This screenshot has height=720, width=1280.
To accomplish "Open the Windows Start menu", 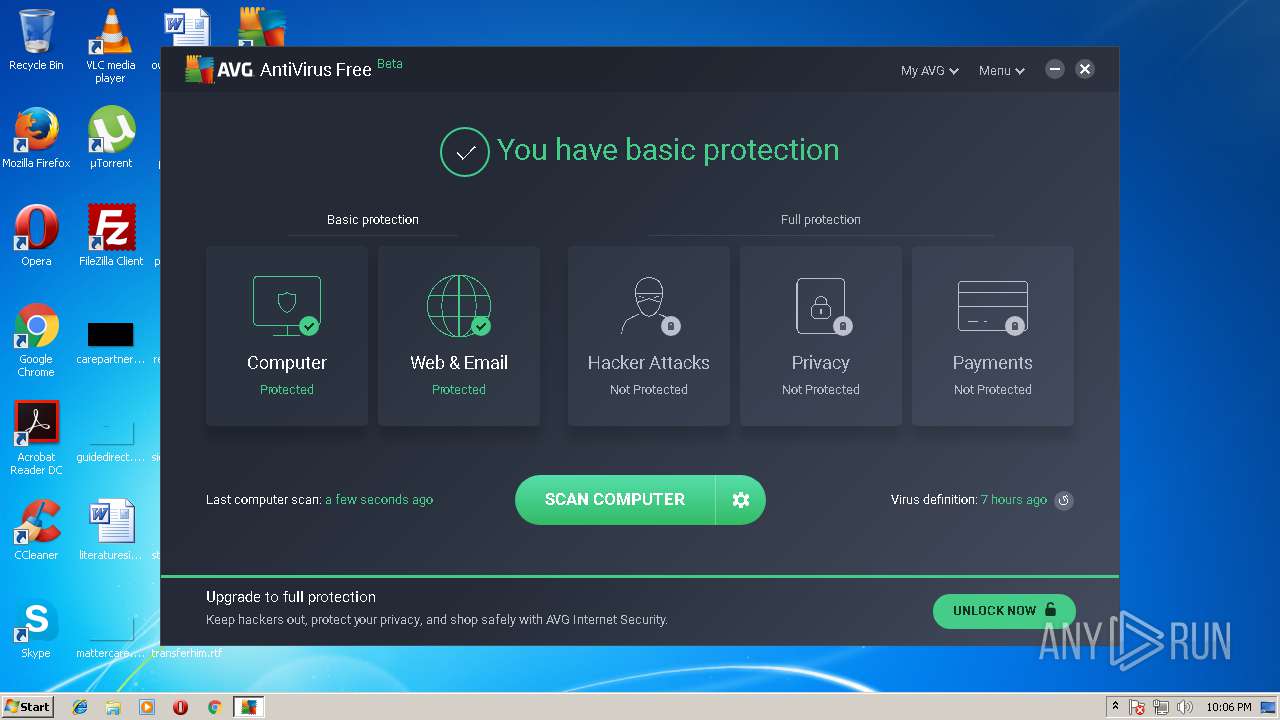I will (28, 707).
